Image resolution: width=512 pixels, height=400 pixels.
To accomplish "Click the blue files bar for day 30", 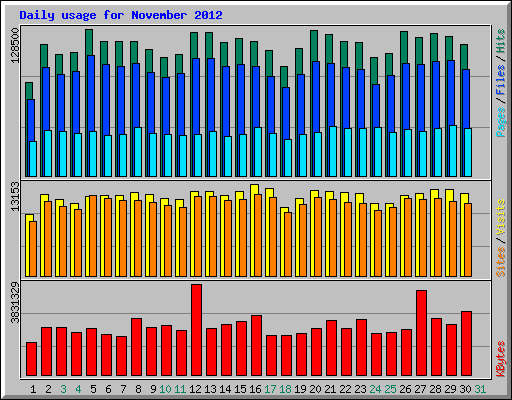I will pyautogui.click(x=466, y=99).
